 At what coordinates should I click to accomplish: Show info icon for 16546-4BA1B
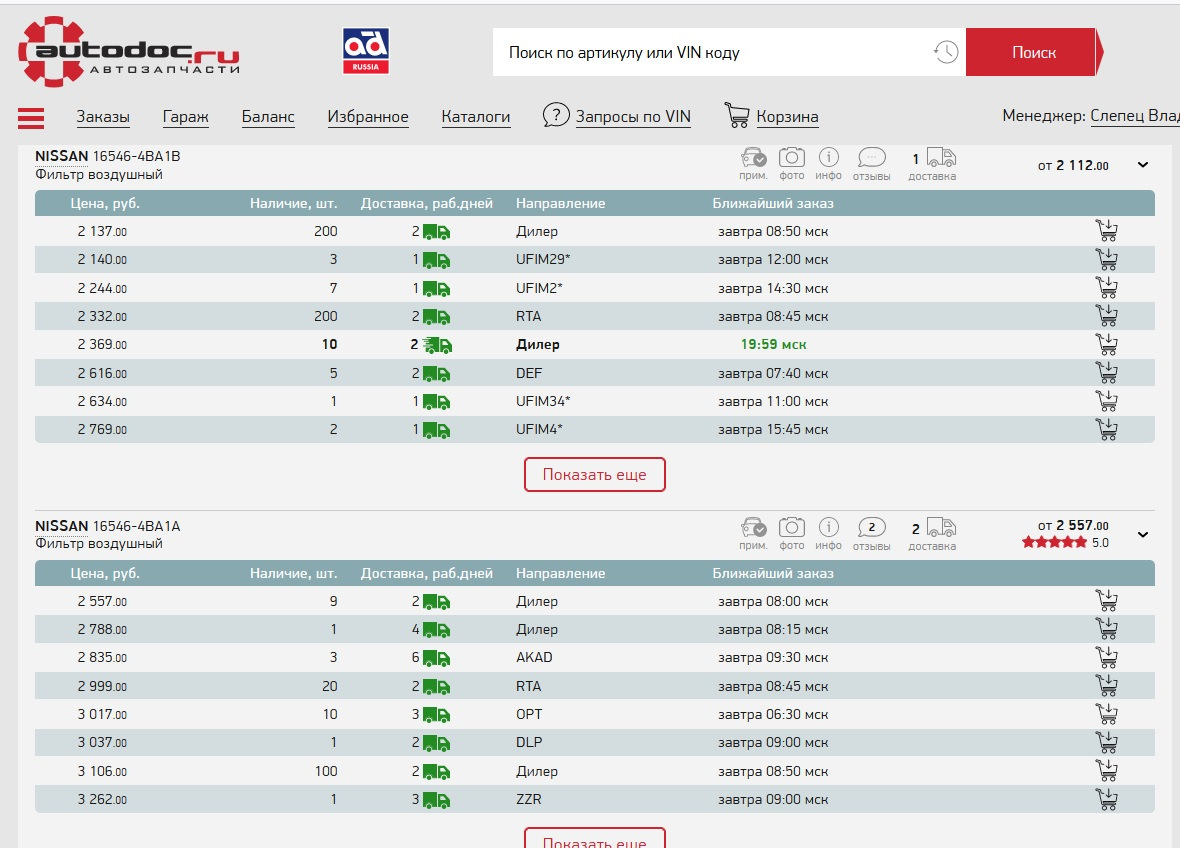coord(829,157)
